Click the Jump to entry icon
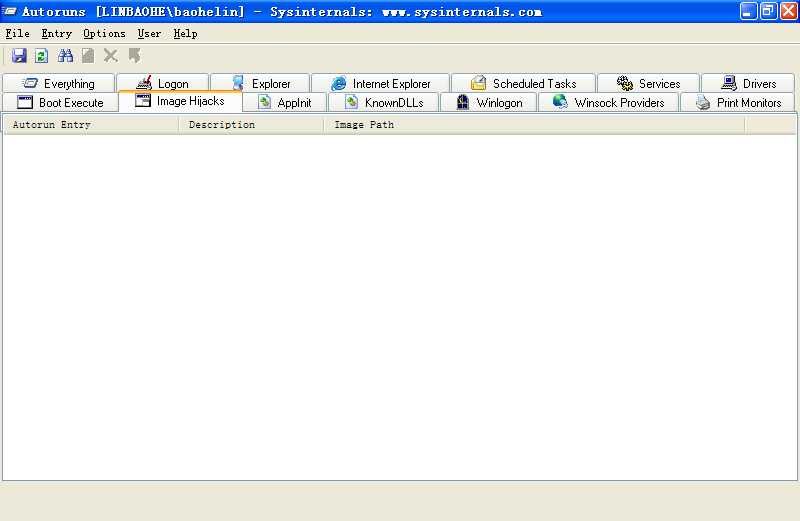The image size is (800, 521). coord(134,56)
